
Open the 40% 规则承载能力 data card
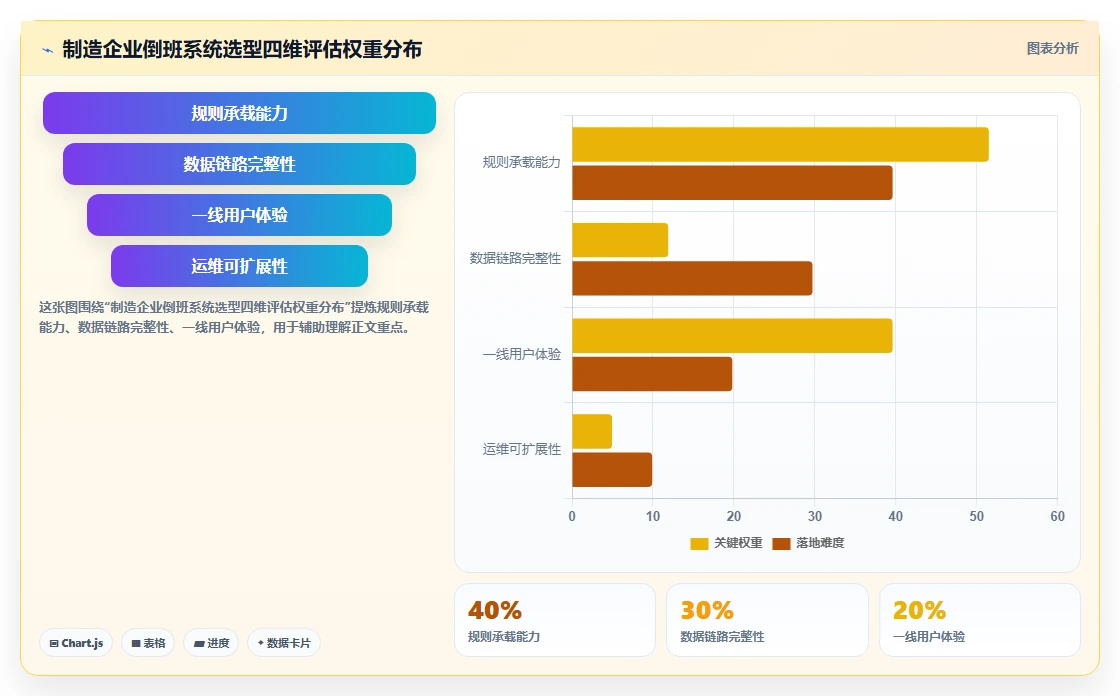coord(555,620)
